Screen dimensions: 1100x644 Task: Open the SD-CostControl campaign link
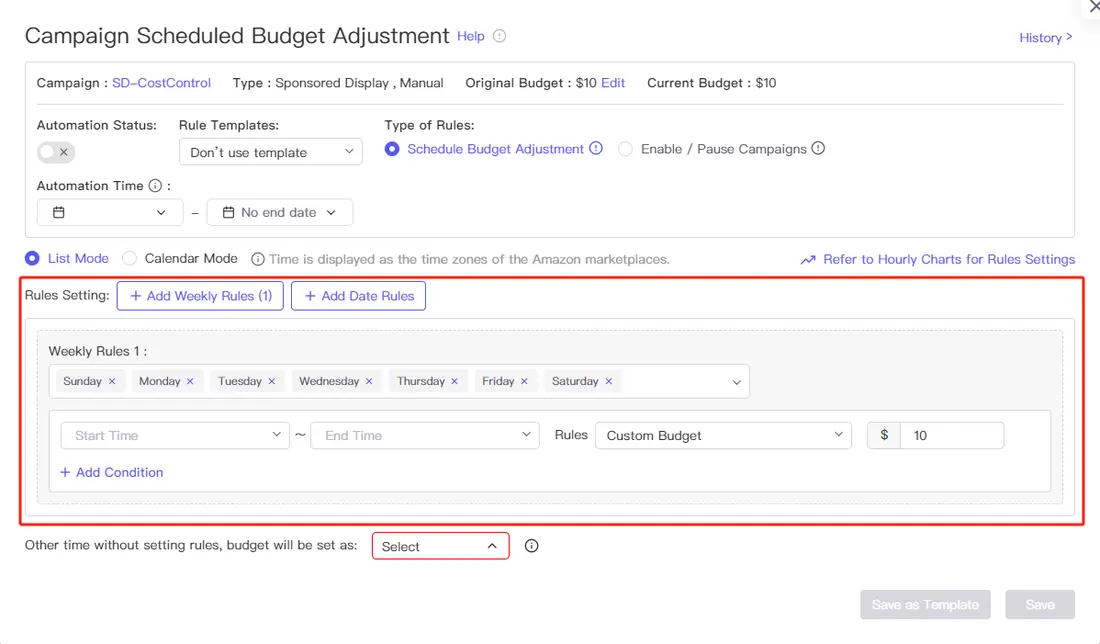pos(161,83)
